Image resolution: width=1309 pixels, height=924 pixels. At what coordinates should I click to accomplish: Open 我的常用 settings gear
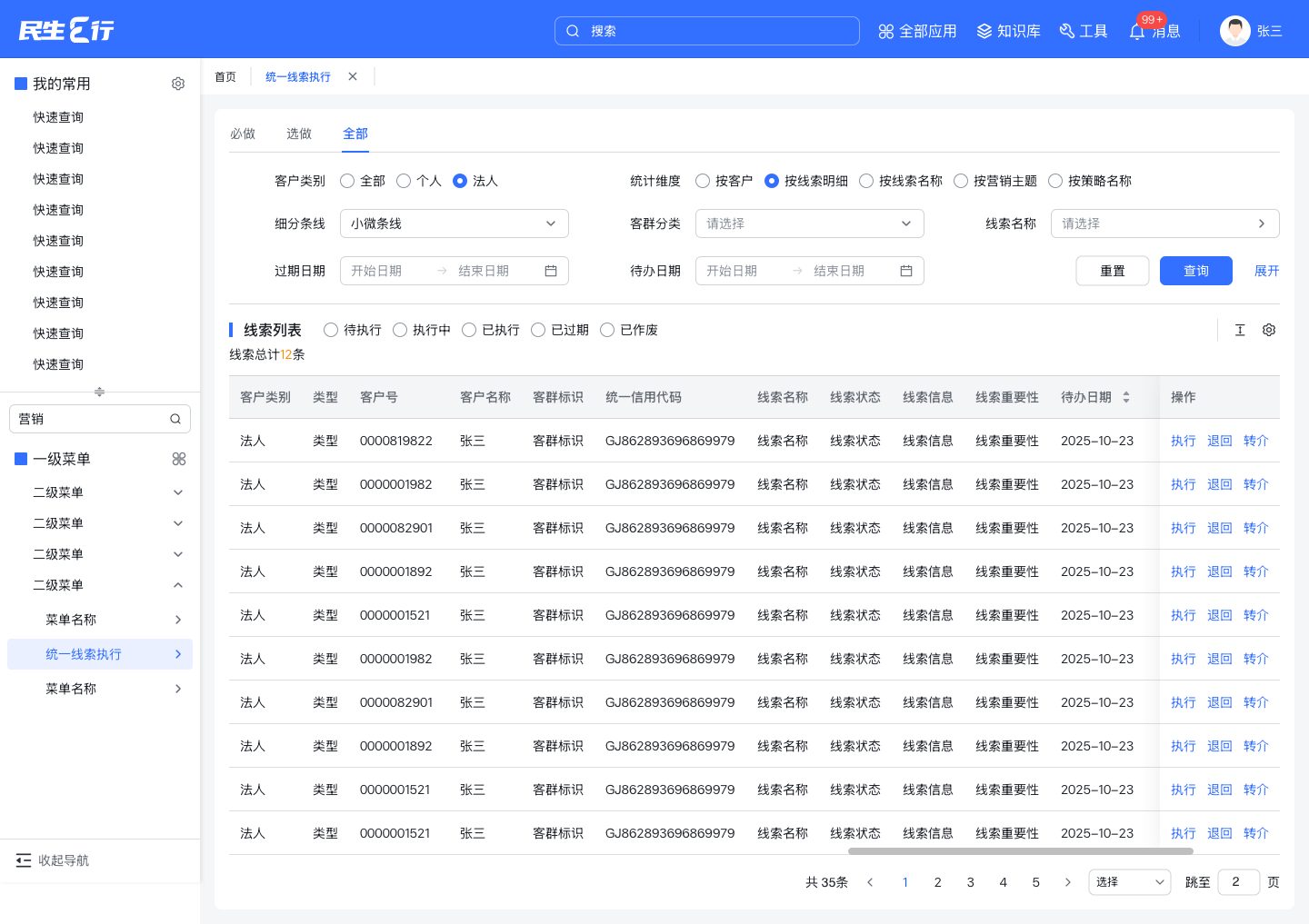178,84
